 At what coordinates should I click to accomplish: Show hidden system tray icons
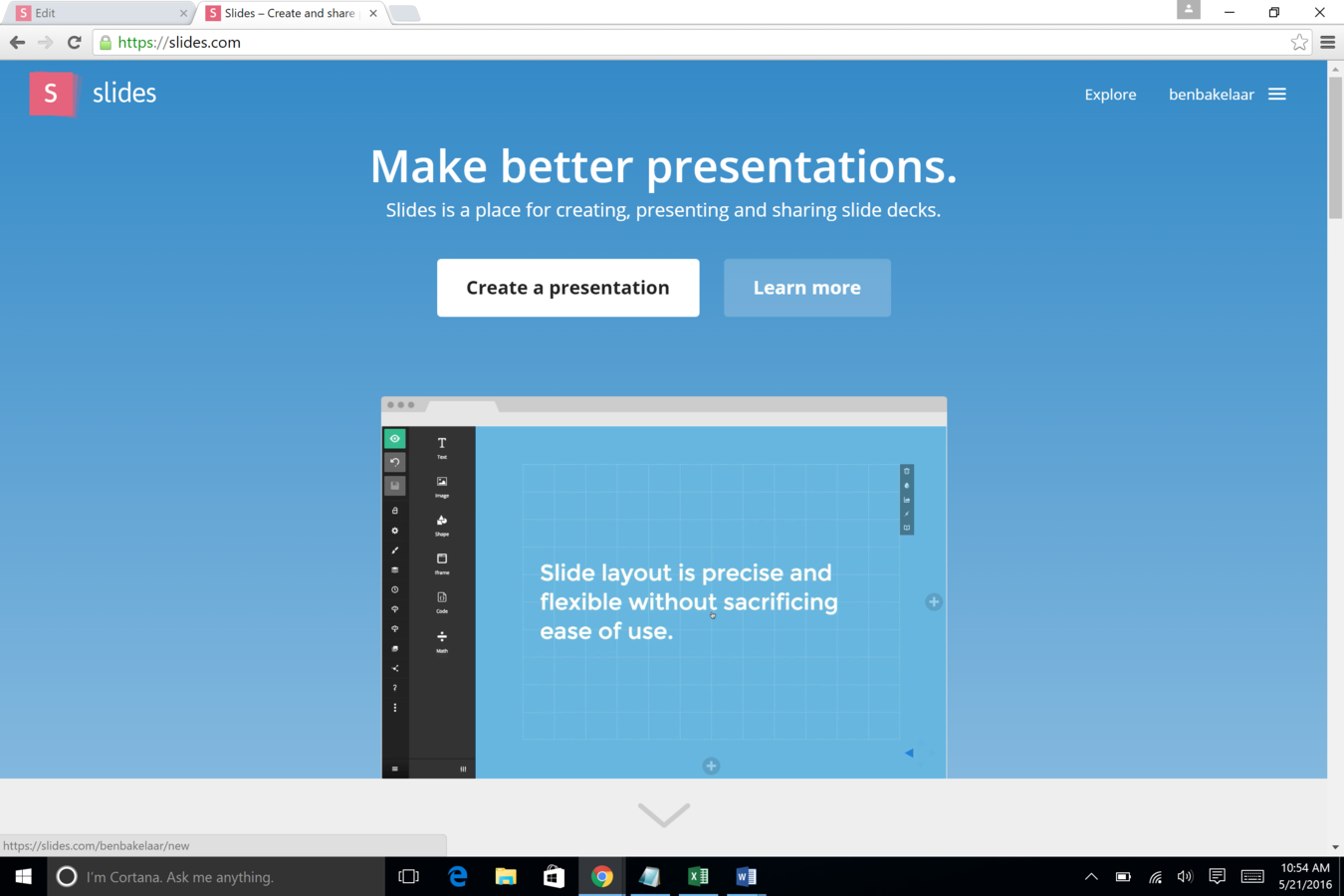tap(1091, 876)
